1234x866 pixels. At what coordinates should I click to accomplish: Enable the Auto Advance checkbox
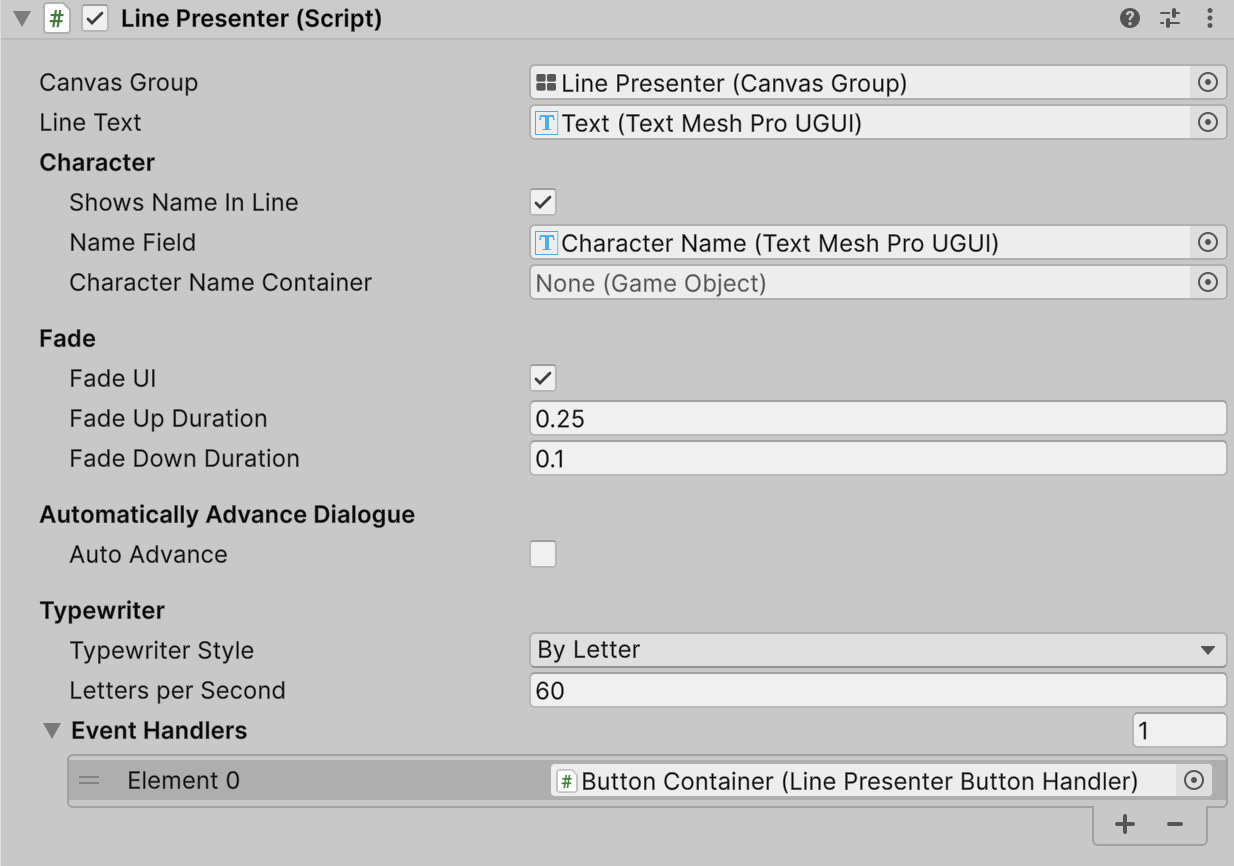tap(543, 555)
